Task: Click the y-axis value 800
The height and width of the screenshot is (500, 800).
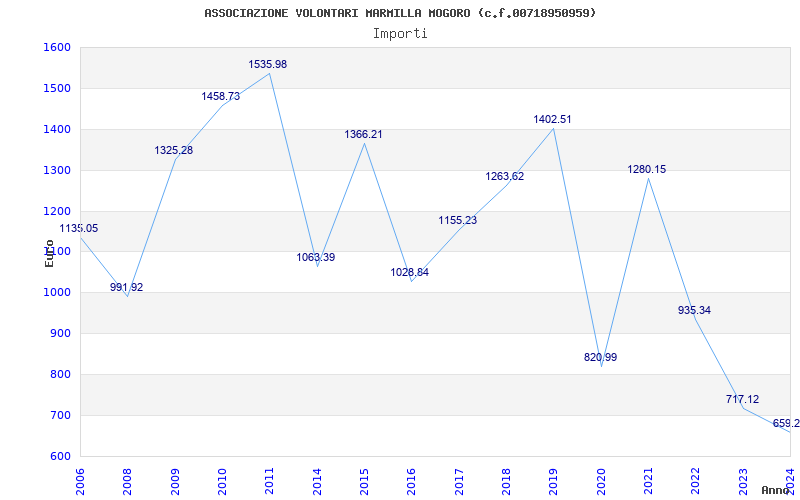Action: click(x=60, y=374)
